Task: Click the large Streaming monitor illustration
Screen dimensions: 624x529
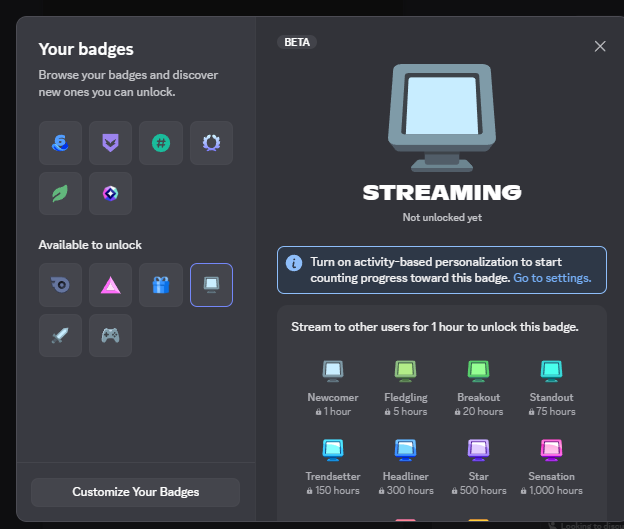Action: [442, 118]
